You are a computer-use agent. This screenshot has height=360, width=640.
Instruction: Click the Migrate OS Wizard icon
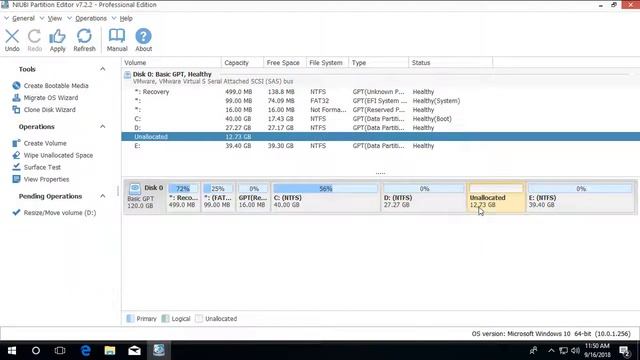(16, 98)
